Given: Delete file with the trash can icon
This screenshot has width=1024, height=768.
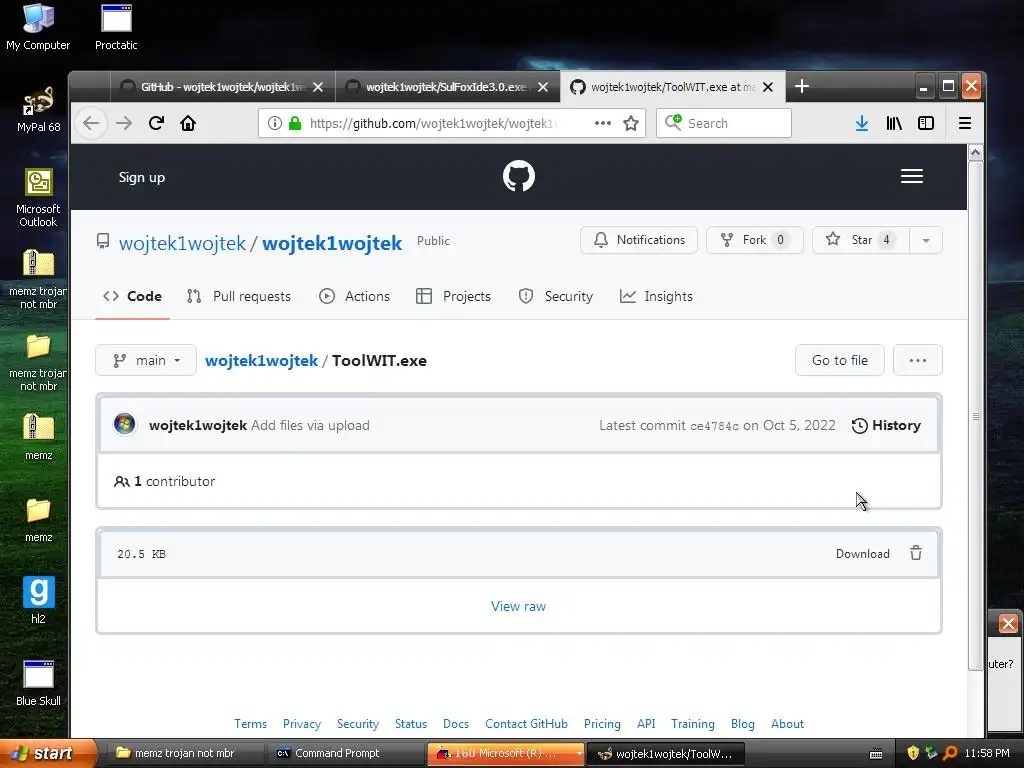Looking at the screenshot, I should [x=916, y=553].
